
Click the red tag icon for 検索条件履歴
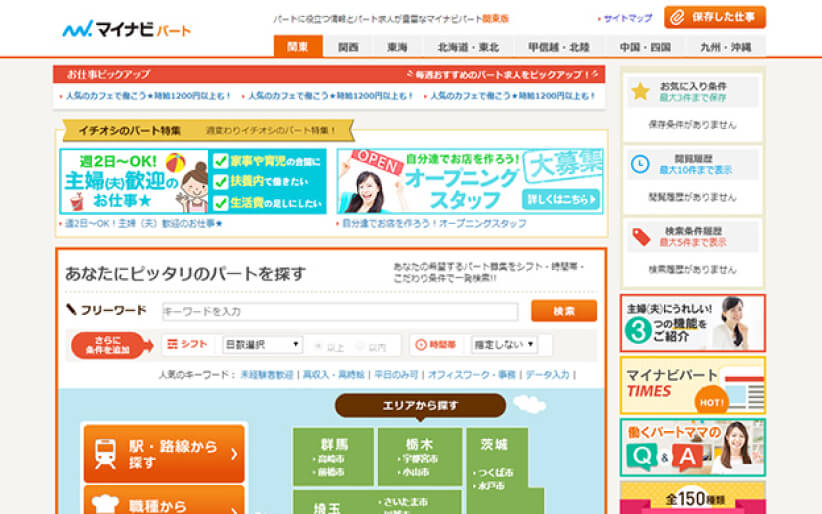click(641, 237)
